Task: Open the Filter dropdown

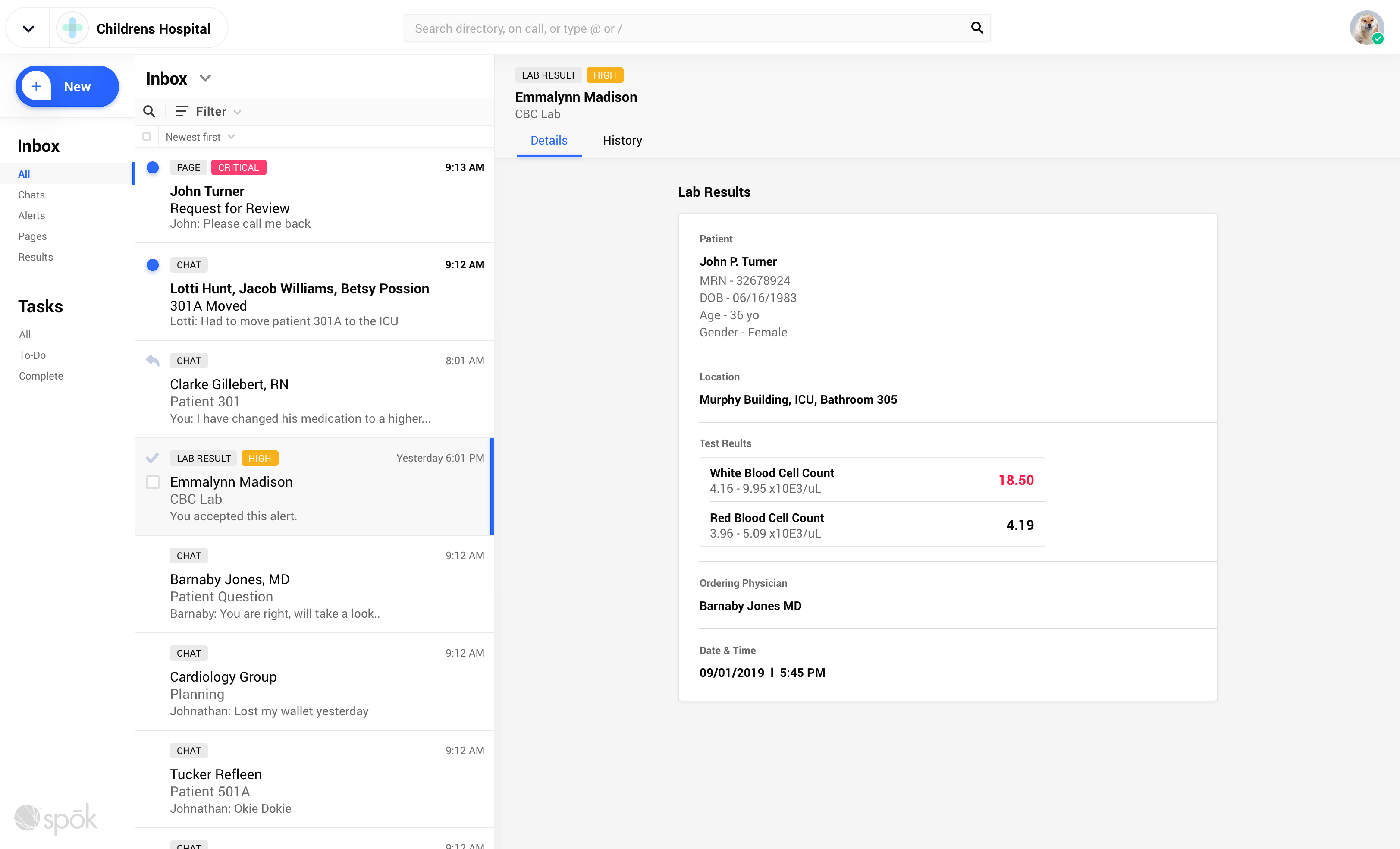Action: pyautogui.click(x=208, y=111)
